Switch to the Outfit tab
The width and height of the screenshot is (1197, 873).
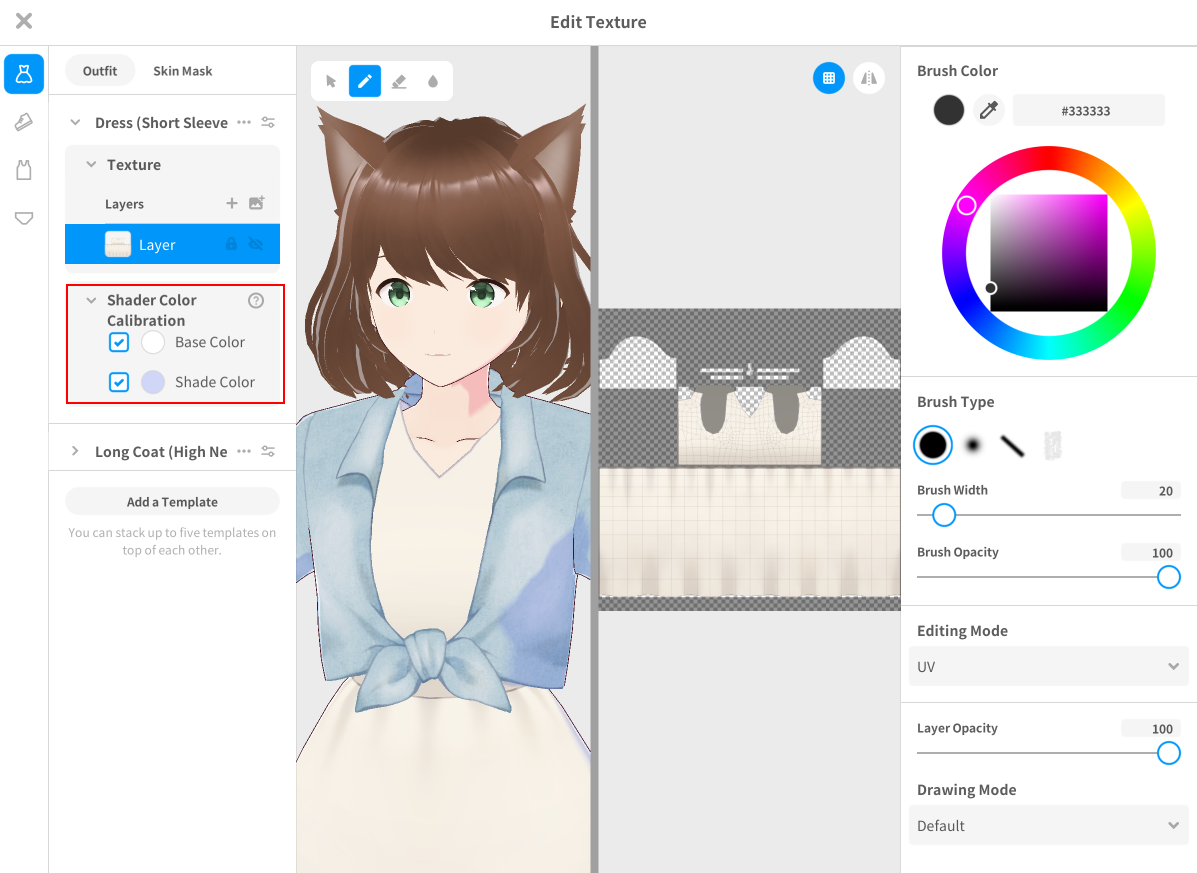point(100,71)
